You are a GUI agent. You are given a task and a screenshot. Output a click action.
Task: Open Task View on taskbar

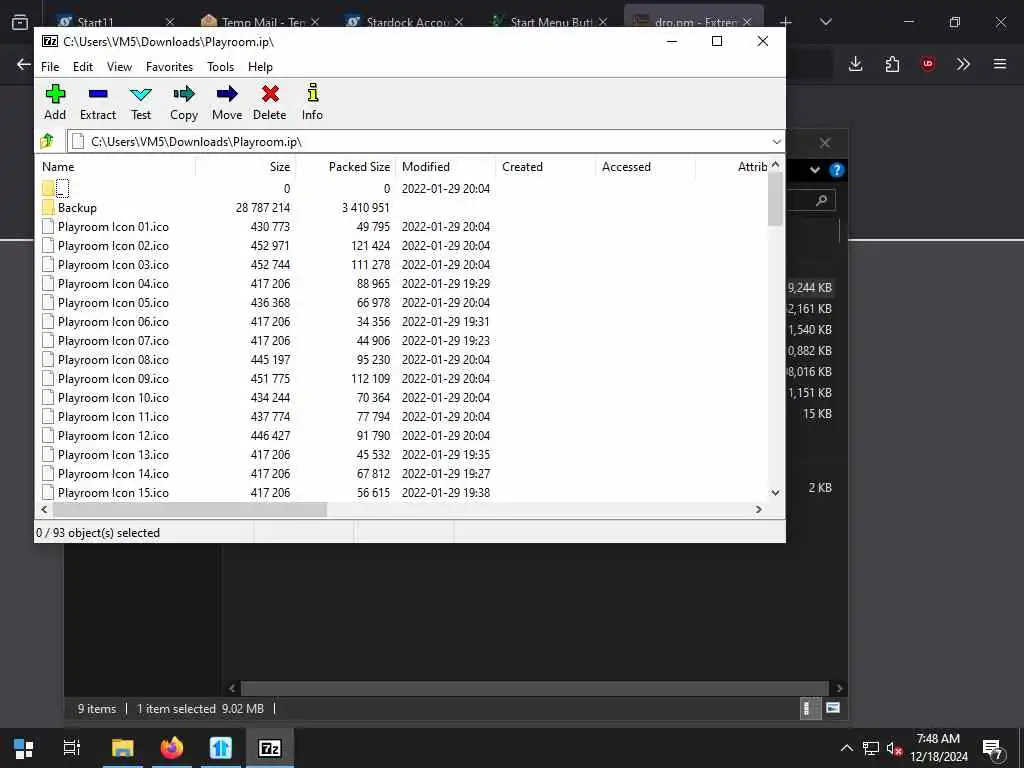coord(71,748)
